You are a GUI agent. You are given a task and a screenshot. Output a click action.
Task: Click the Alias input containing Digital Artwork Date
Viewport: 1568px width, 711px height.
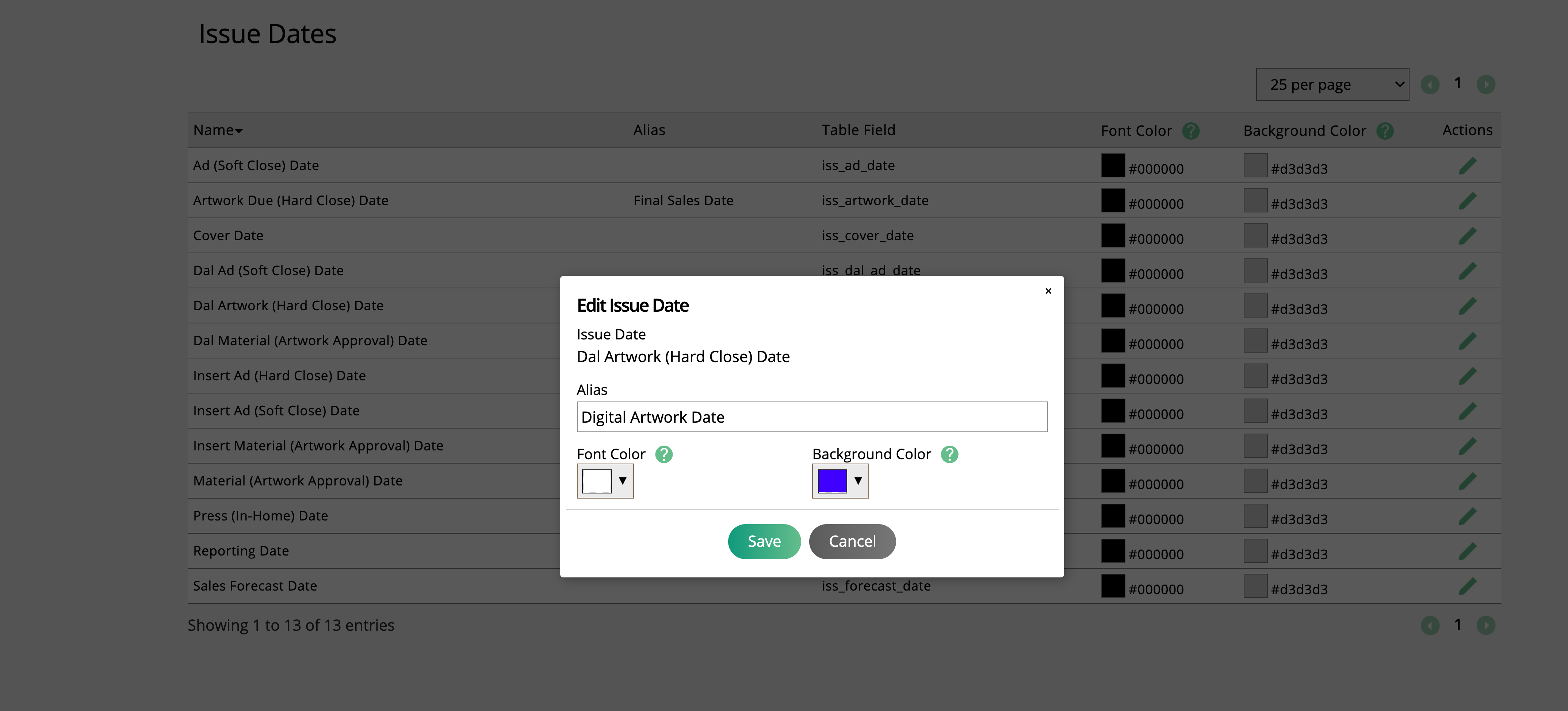pos(812,417)
